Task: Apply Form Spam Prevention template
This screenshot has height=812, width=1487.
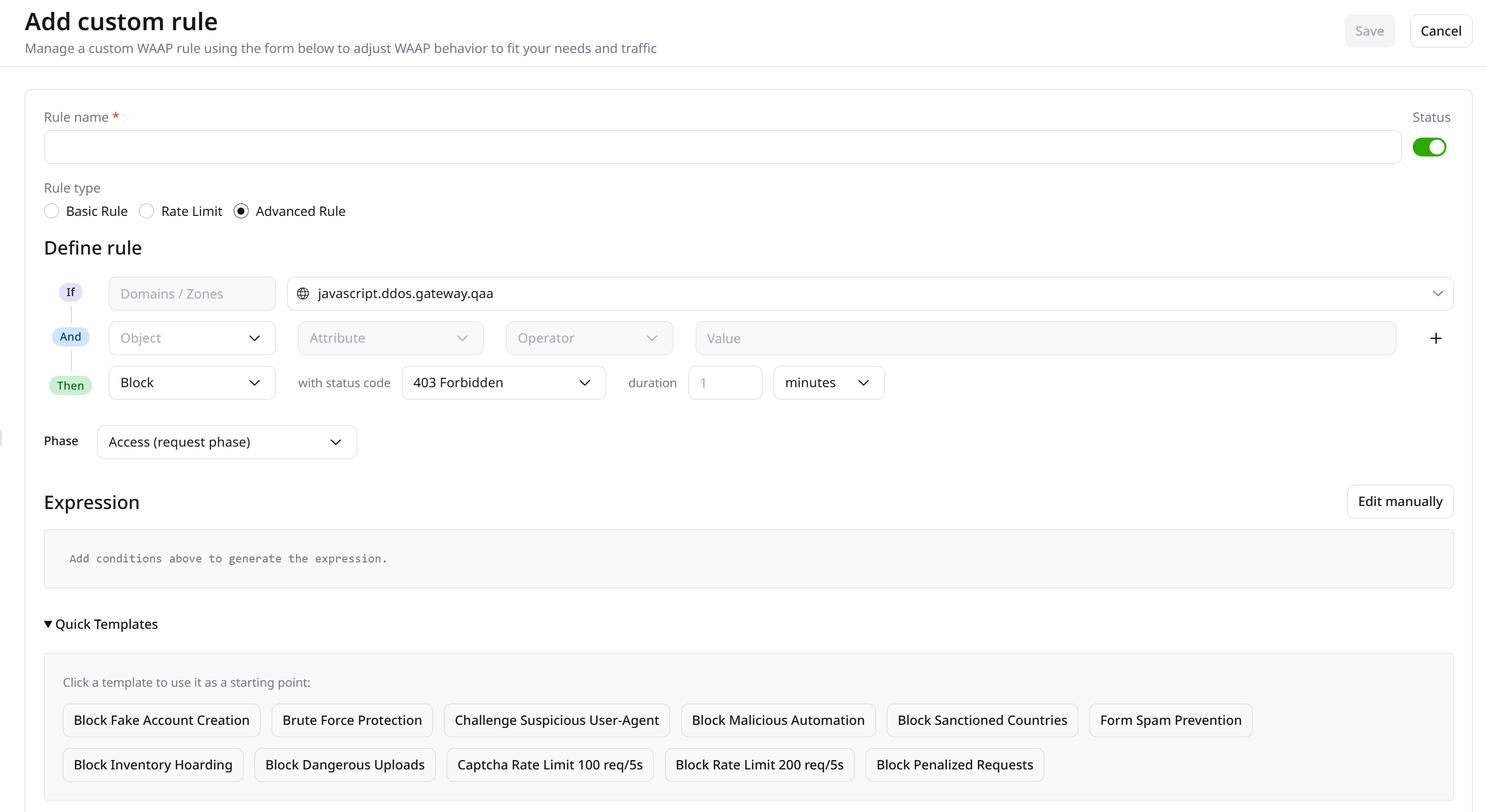Action: 1171,720
